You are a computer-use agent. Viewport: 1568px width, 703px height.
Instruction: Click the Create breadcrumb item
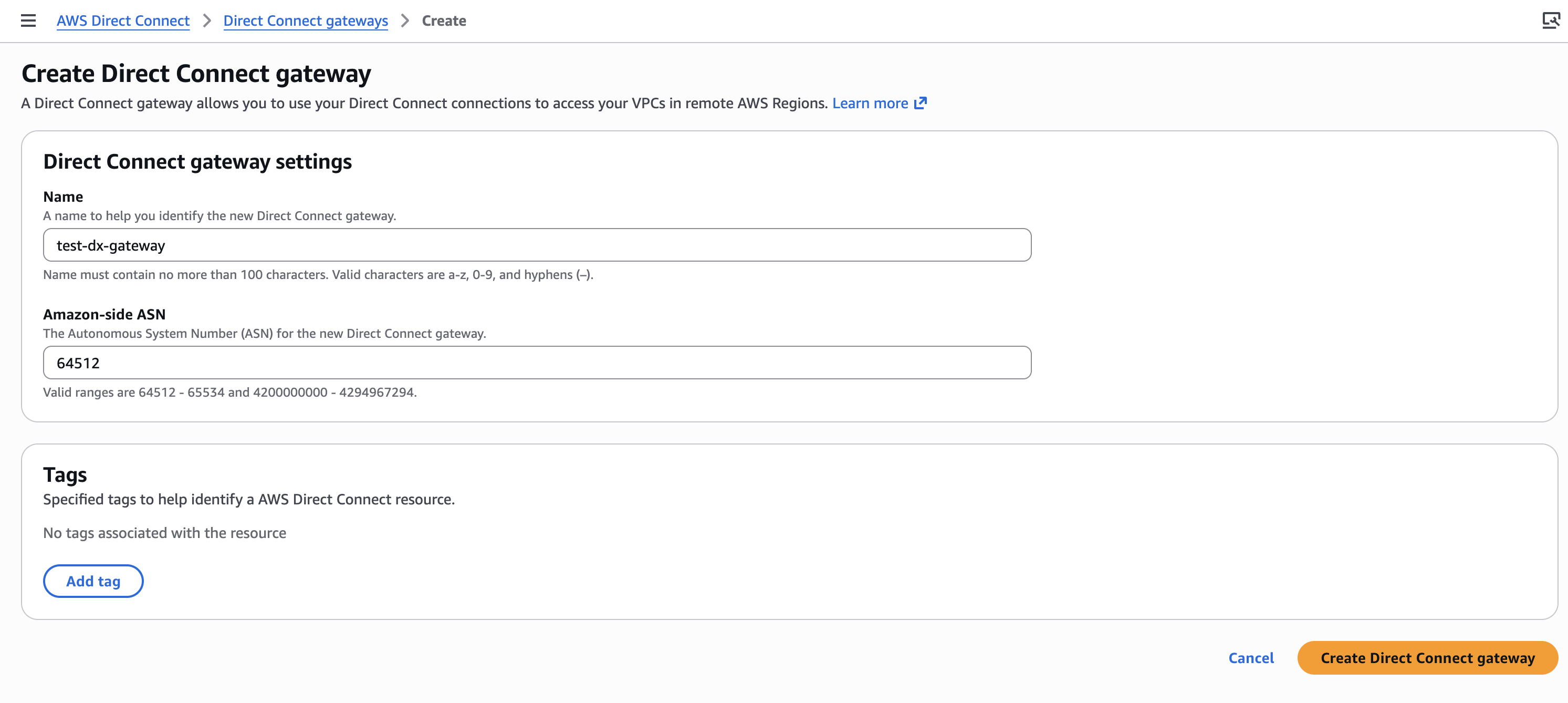[444, 20]
